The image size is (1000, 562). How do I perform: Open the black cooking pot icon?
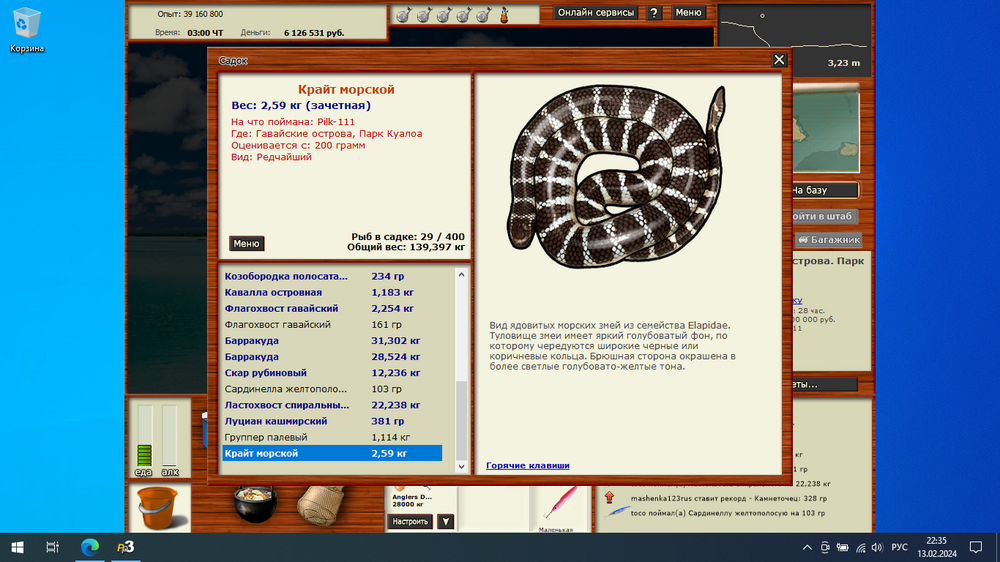tap(255, 504)
